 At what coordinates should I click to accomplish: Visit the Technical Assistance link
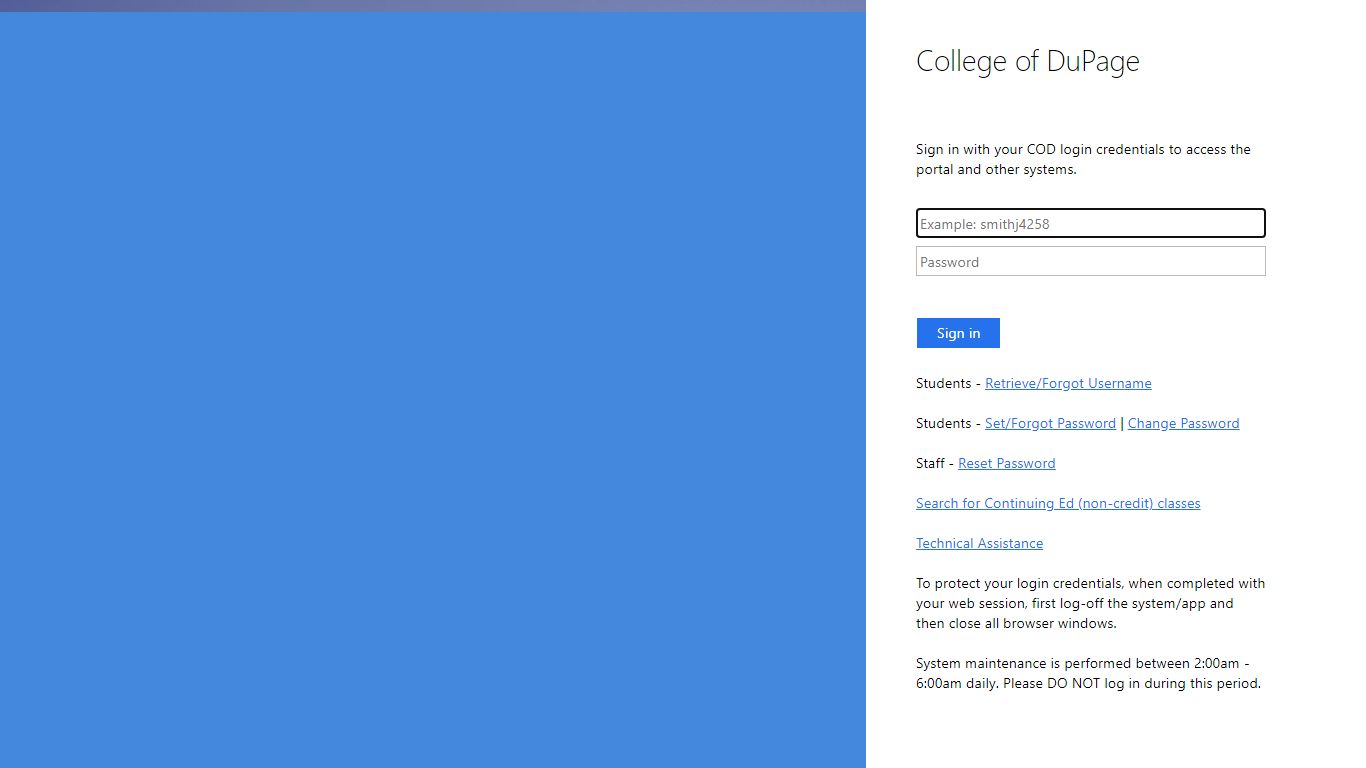pyautogui.click(x=979, y=543)
